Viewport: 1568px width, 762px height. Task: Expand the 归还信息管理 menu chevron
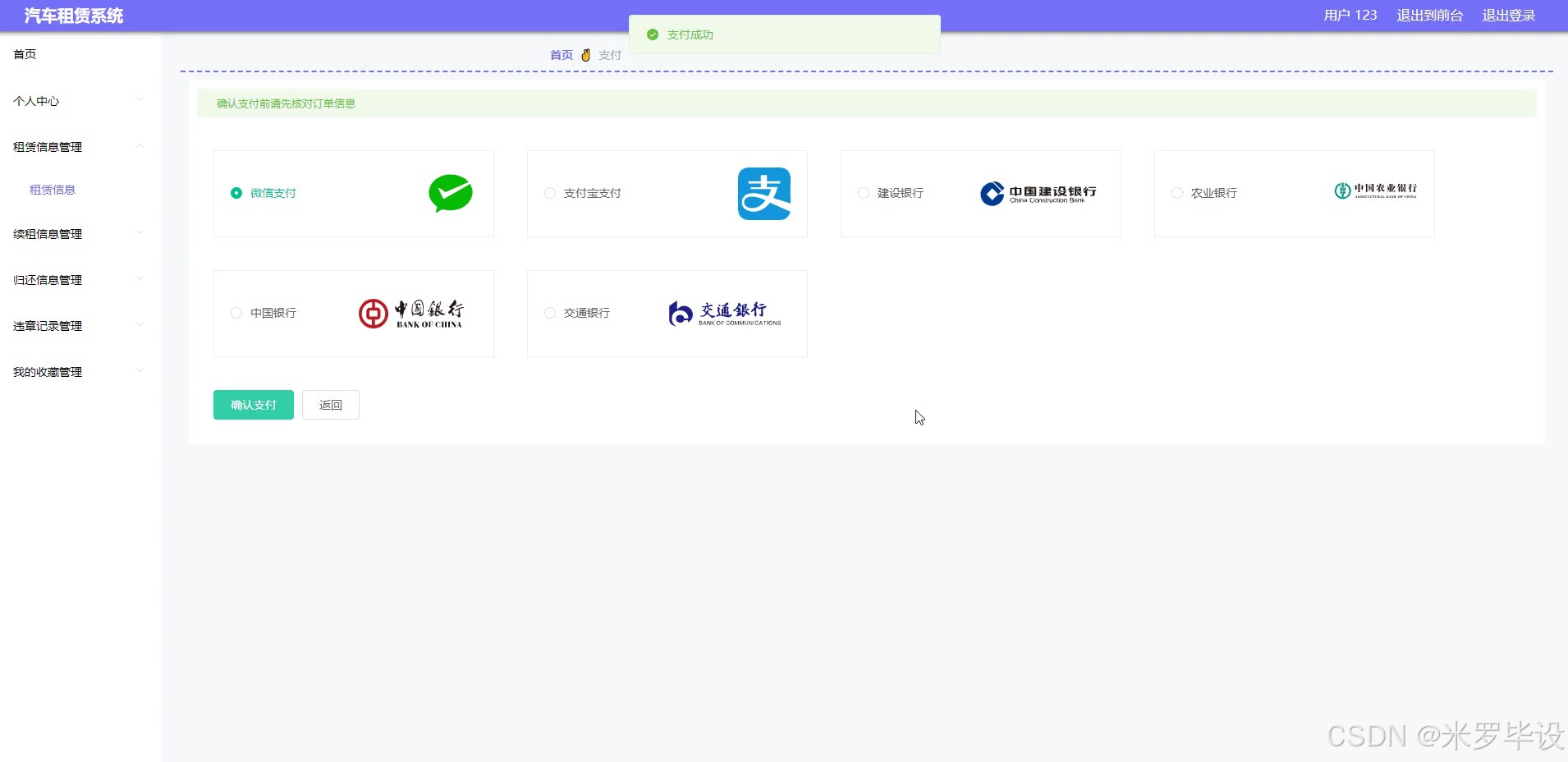(140, 279)
